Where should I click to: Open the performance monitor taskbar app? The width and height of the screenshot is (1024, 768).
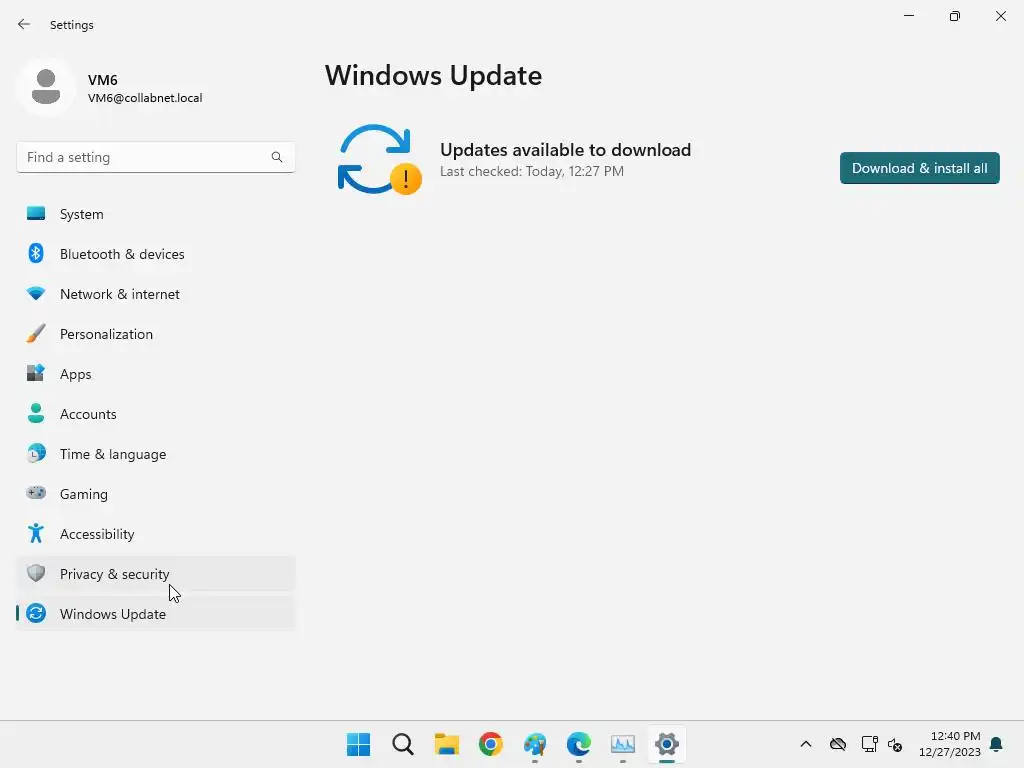623,744
